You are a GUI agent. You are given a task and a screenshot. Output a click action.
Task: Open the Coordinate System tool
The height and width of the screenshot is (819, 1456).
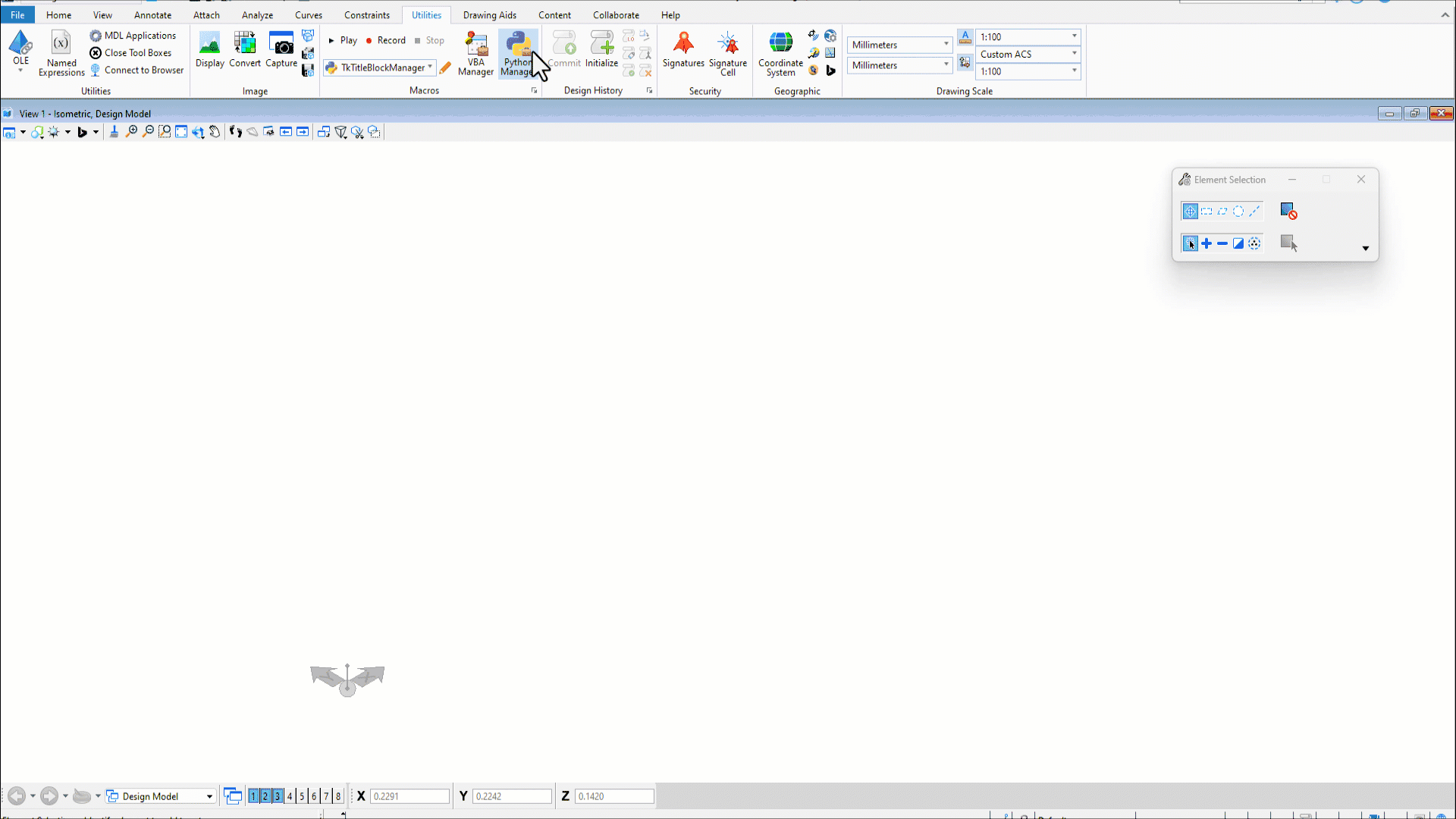(x=780, y=53)
